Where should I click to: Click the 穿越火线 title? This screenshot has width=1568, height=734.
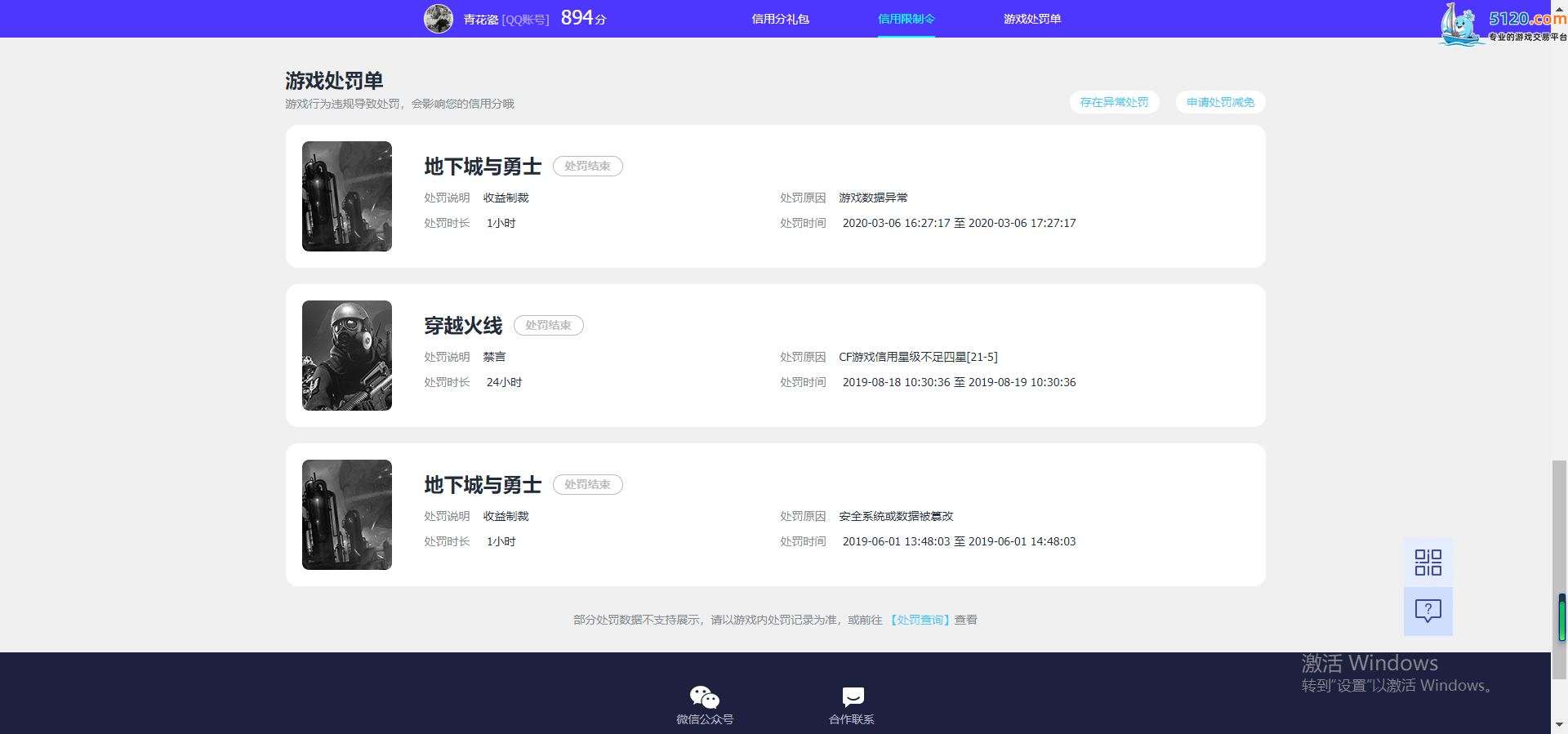(463, 326)
